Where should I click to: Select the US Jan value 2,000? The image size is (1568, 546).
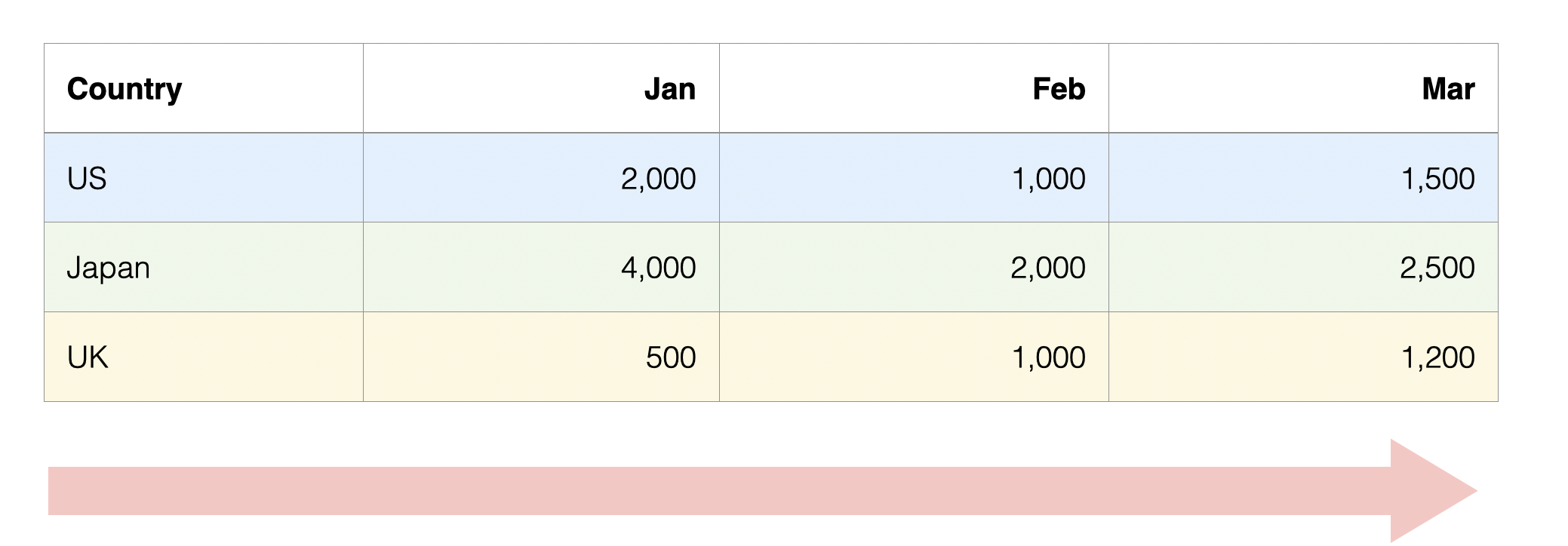click(658, 179)
